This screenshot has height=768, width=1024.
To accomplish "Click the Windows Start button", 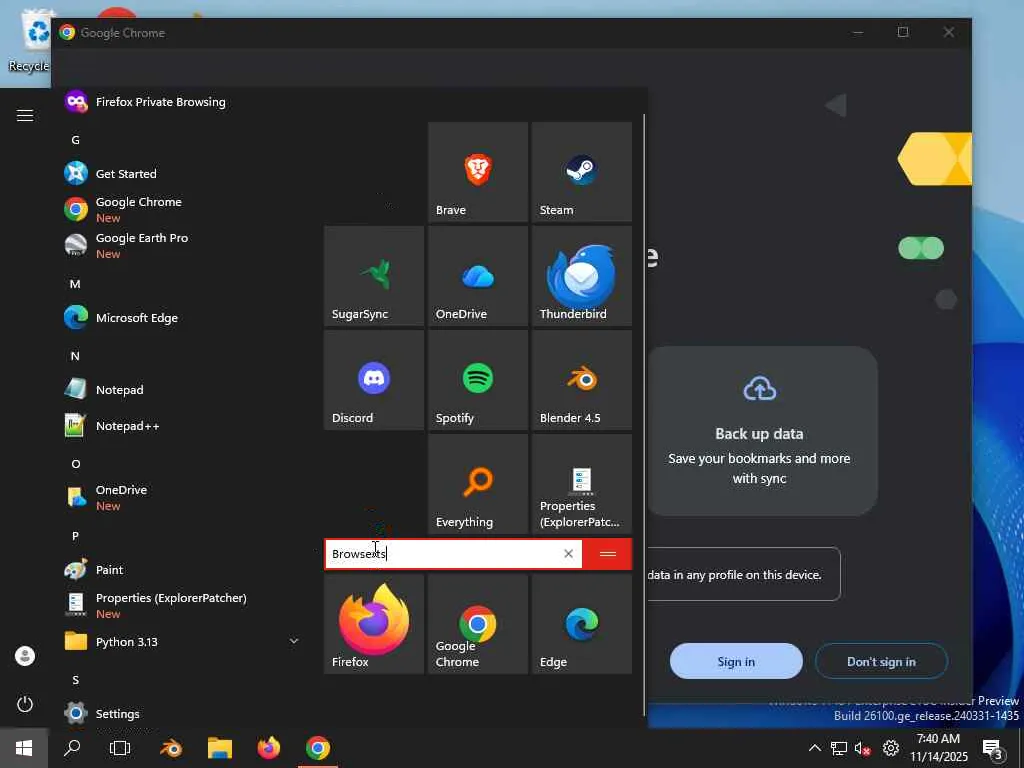I will point(24,748).
